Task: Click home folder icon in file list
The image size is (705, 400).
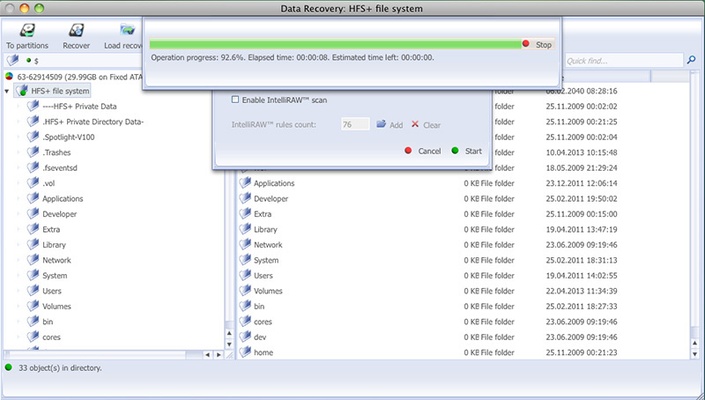Action: 245,352
